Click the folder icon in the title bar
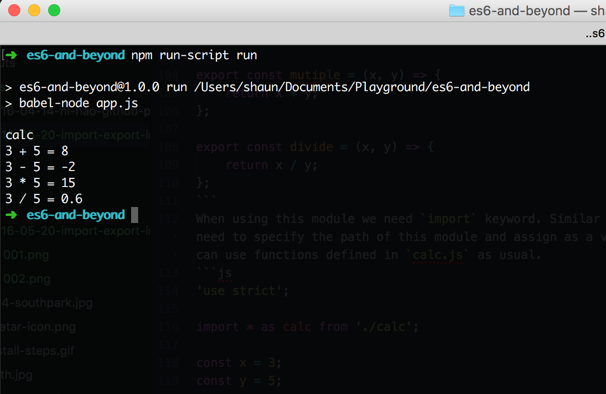Image resolution: width=606 pixels, height=394 pixels. (x=456, y=11)
